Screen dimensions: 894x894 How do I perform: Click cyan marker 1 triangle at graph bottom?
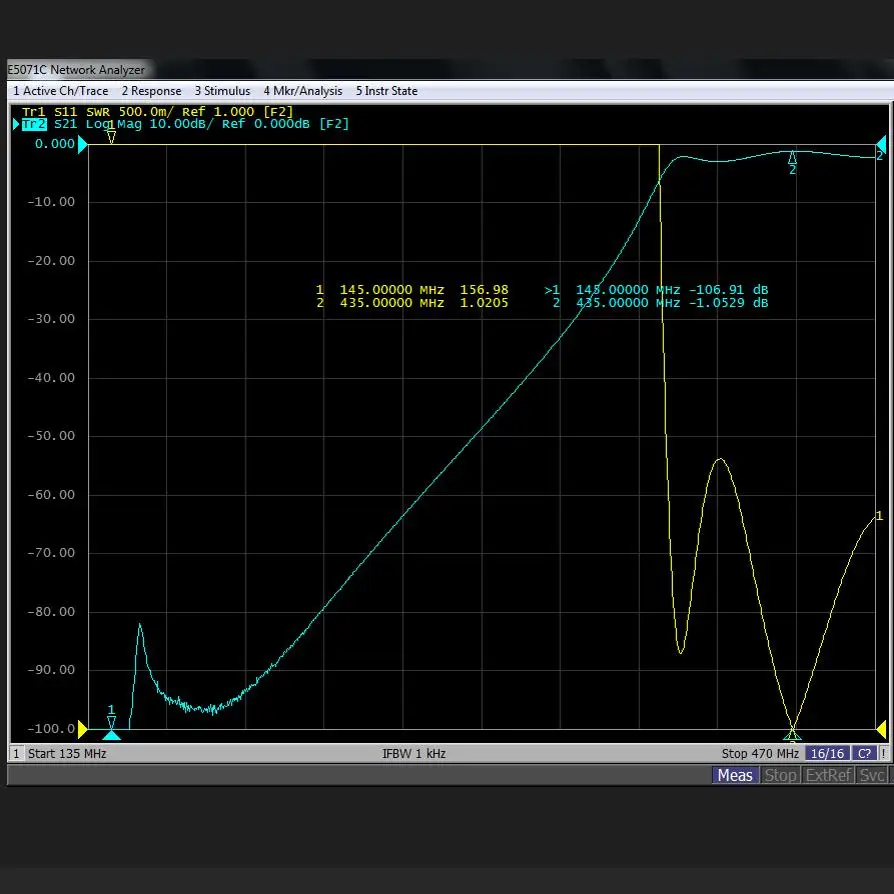111,734
